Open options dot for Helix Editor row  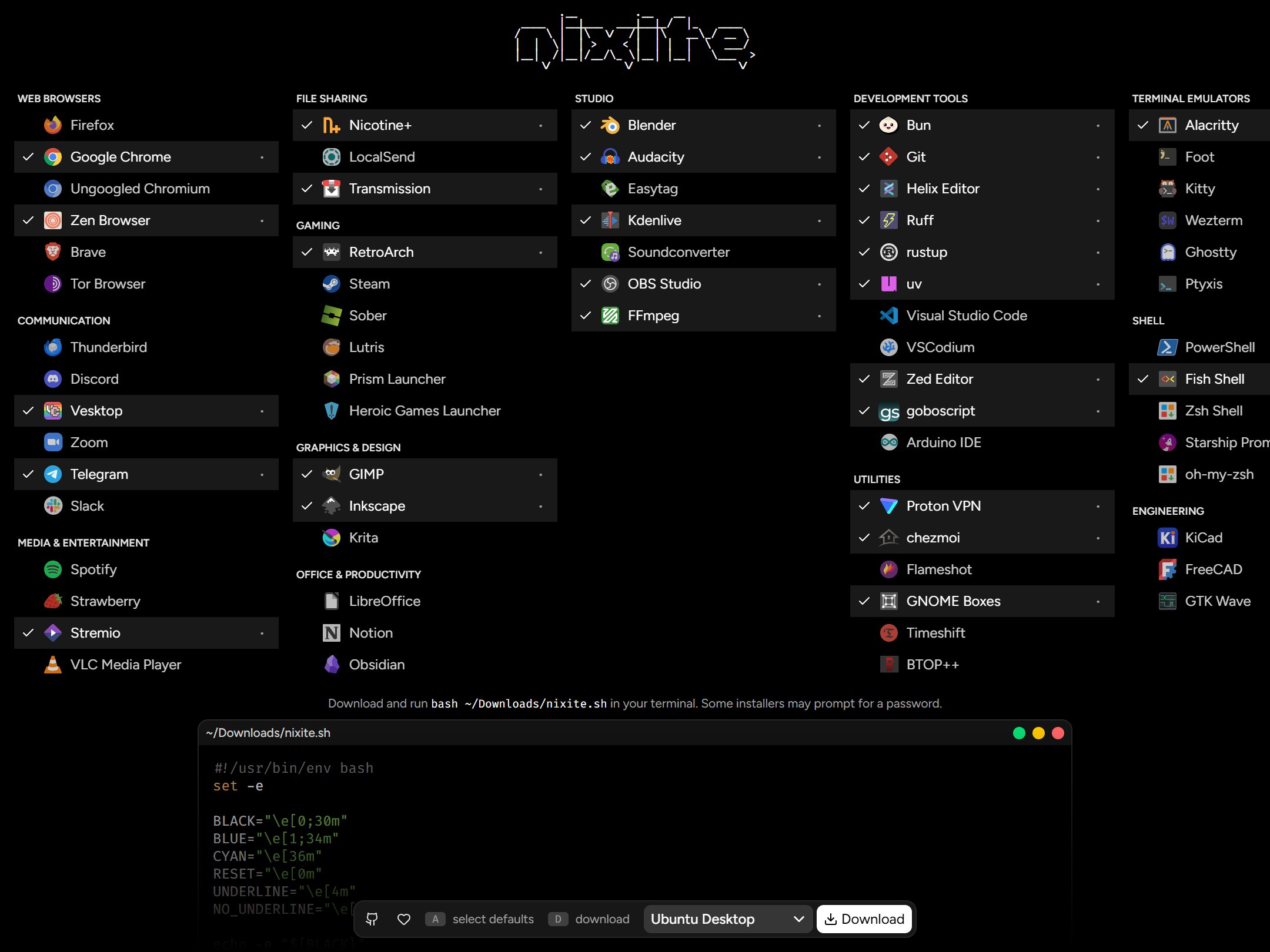tap(1098, 189)
